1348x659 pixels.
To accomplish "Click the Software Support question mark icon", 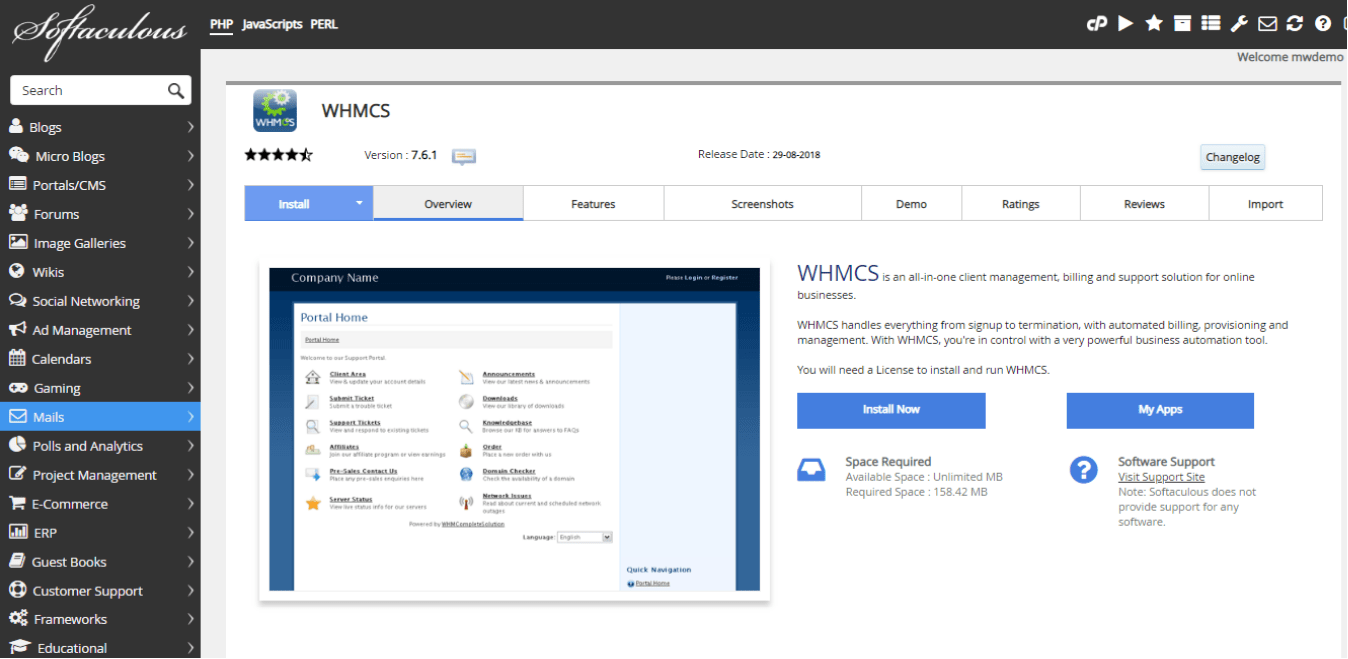I will [1083, 469].
